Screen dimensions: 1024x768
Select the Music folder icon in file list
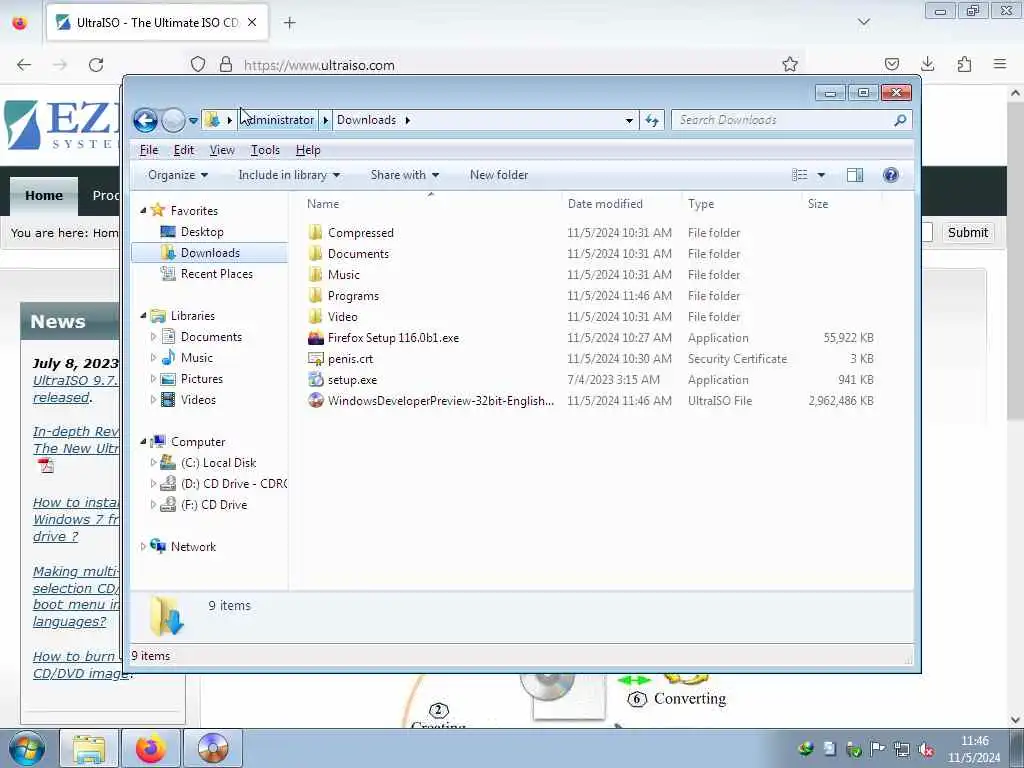click(315, 274)
